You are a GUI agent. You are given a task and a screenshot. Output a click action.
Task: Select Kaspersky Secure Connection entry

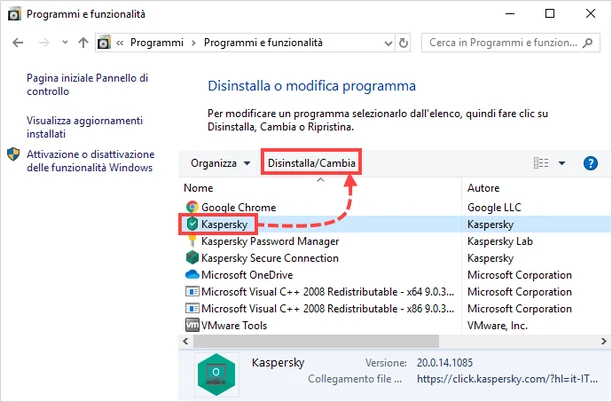coord(270,258)
